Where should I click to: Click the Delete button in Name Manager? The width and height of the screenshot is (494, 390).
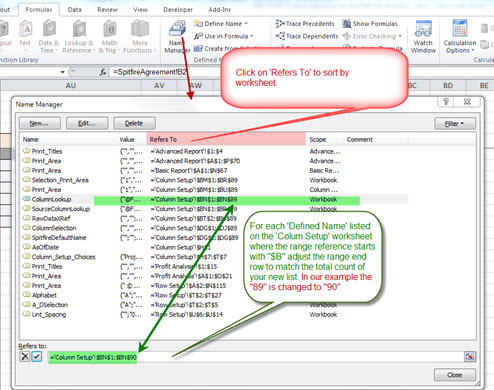pyautogui.click(x=134, y=123)
